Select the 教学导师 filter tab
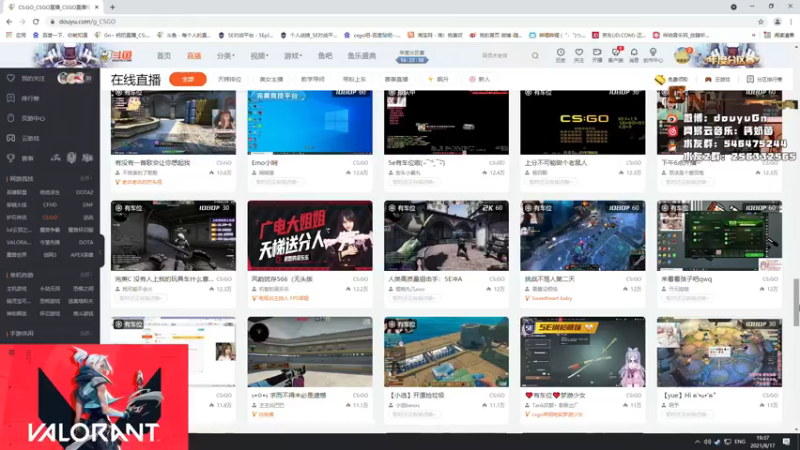The width and height of the screenshot is (800, 450). point(313,79)
